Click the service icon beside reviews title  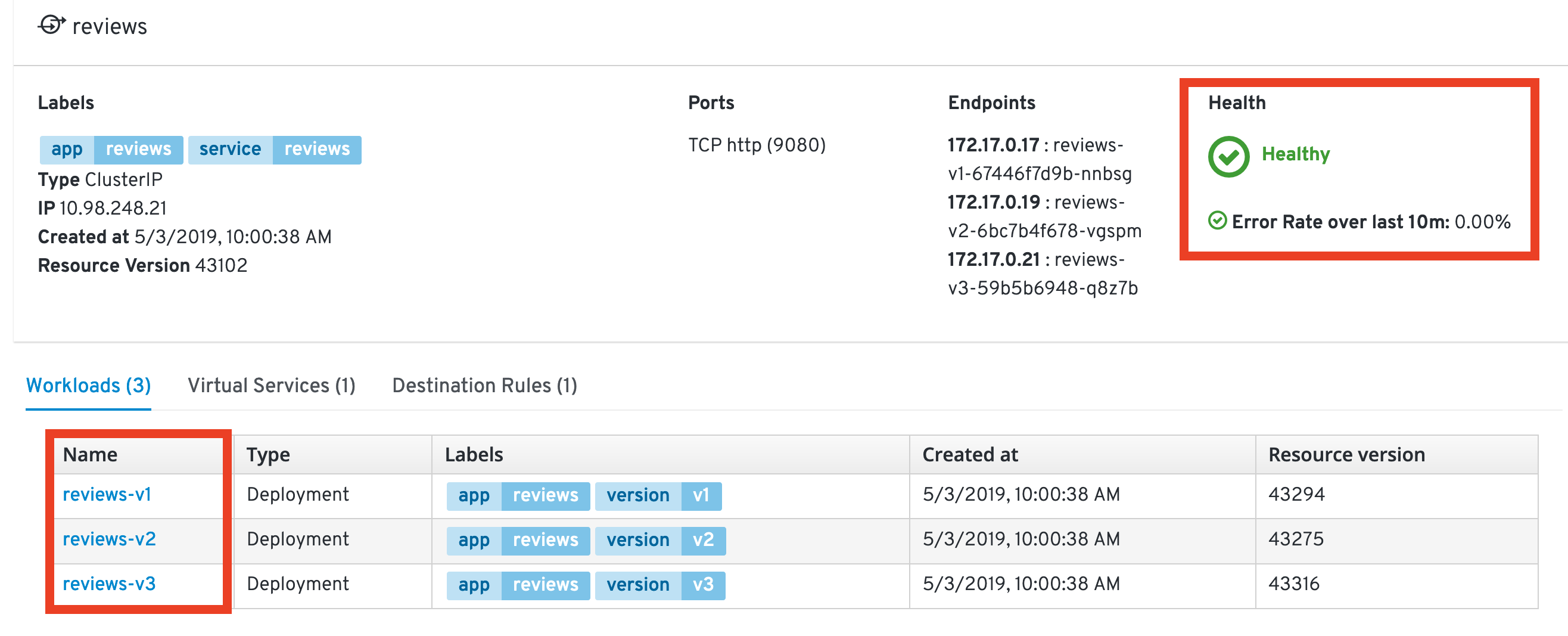point(51,26)
